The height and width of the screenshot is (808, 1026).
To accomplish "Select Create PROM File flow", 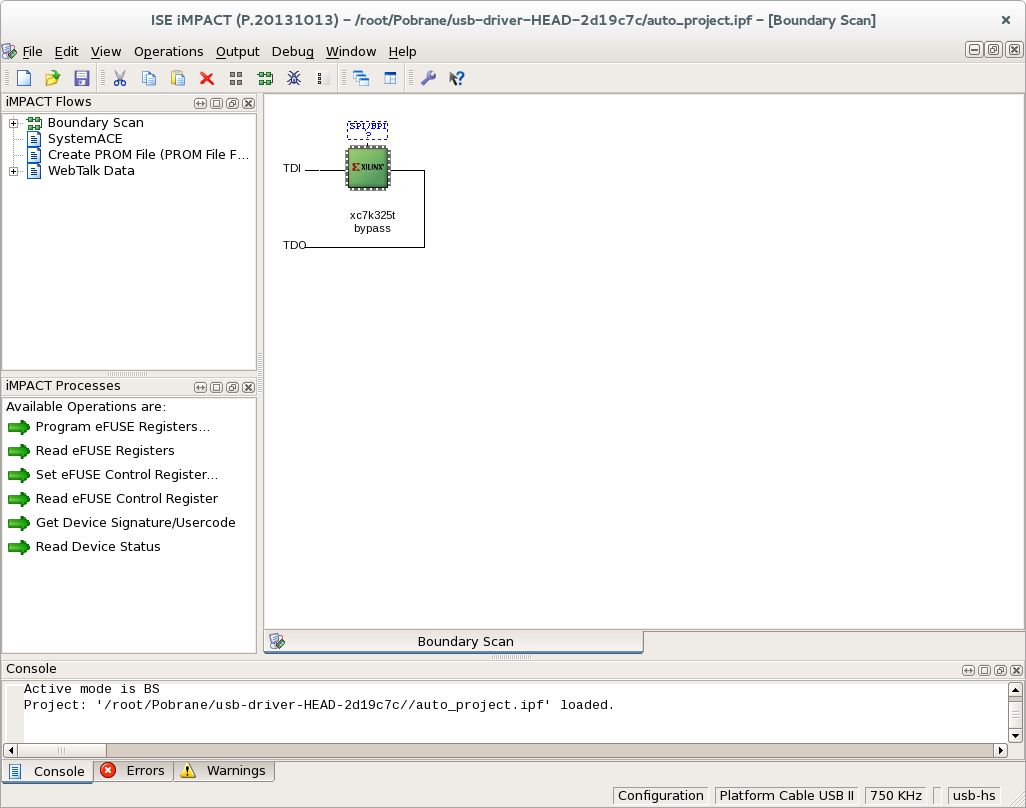I will pyautogui.click(x=149, y=155).
